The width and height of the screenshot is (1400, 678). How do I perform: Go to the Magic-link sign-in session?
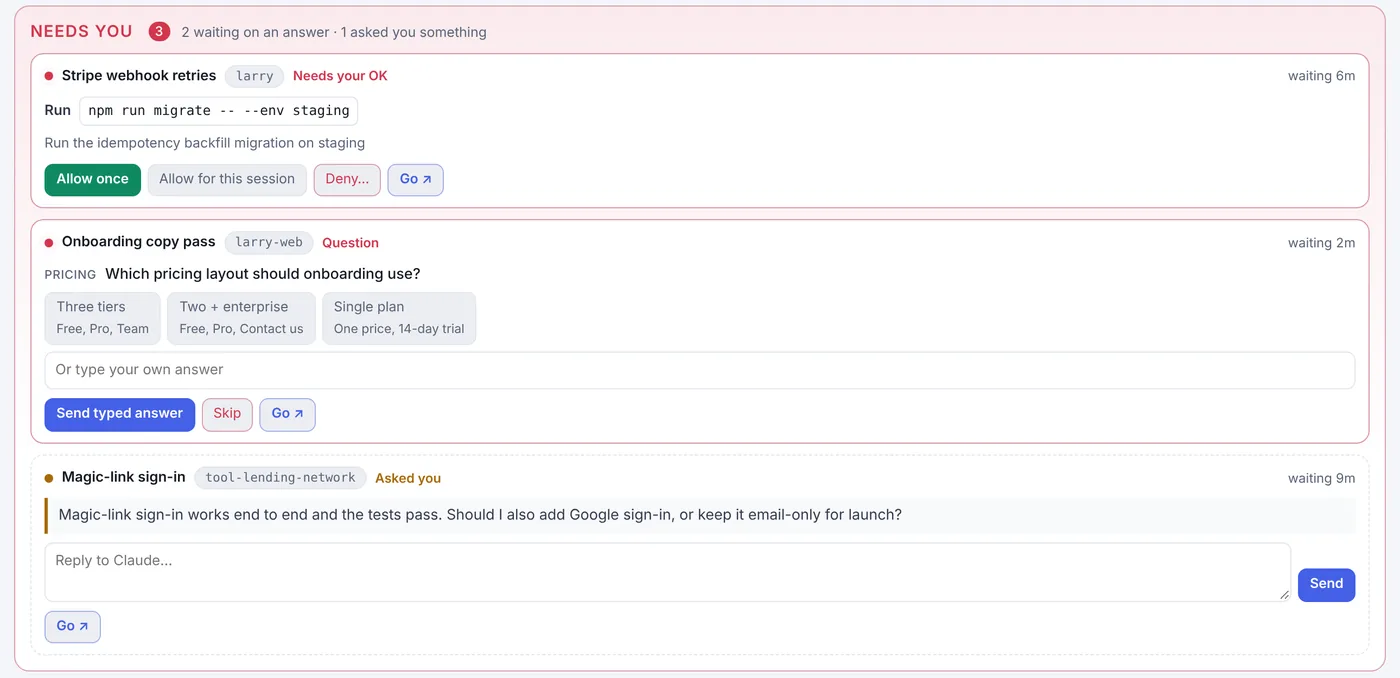pyautogui.click(x=72, y=626)
